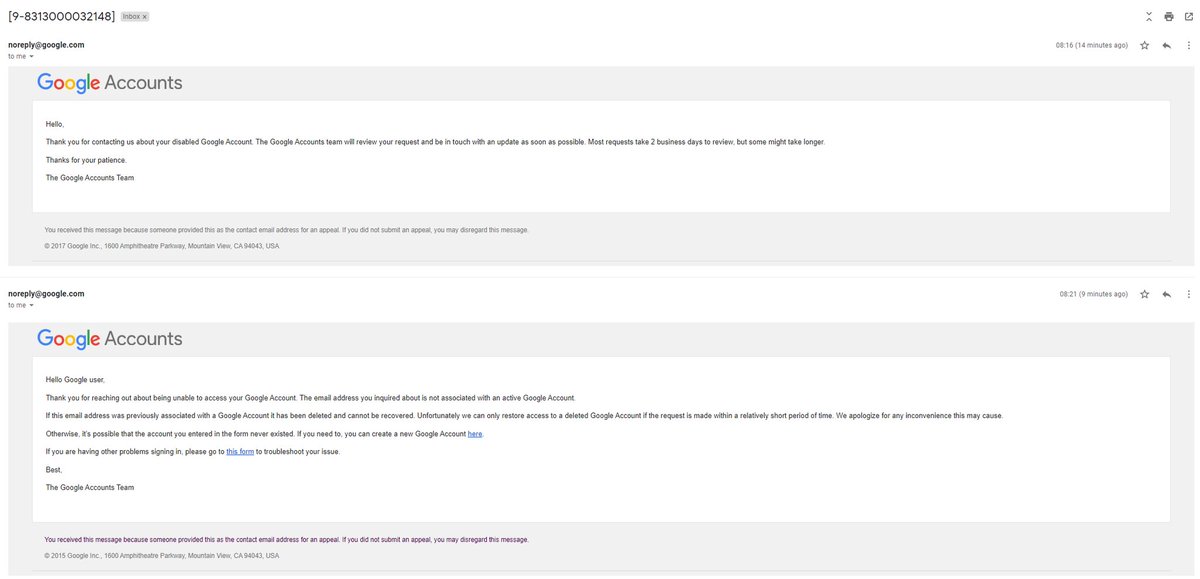Remove the Inbox label with its x
The image size is (1200, 579).
pyautogui.click(x=145, y=17)
